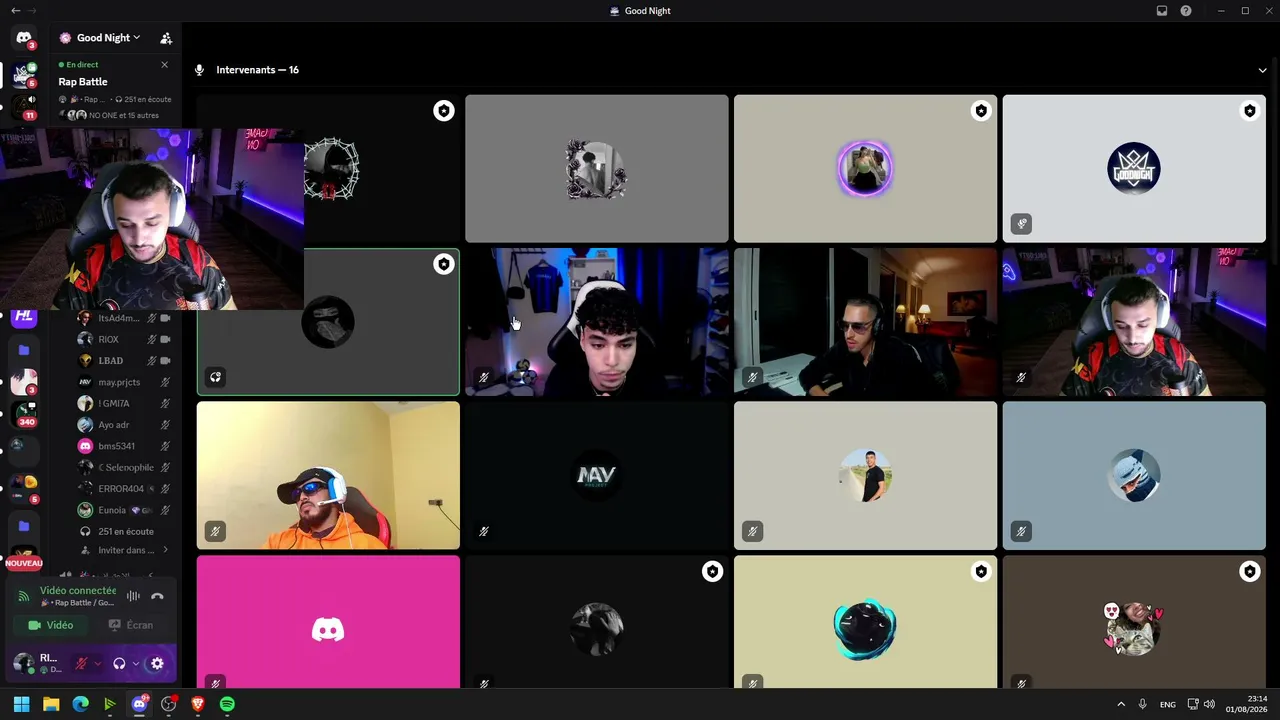The image size is (1280, 720).
Task: Click the muted icon on the orange hoodie tile
Action: (215, 531)
